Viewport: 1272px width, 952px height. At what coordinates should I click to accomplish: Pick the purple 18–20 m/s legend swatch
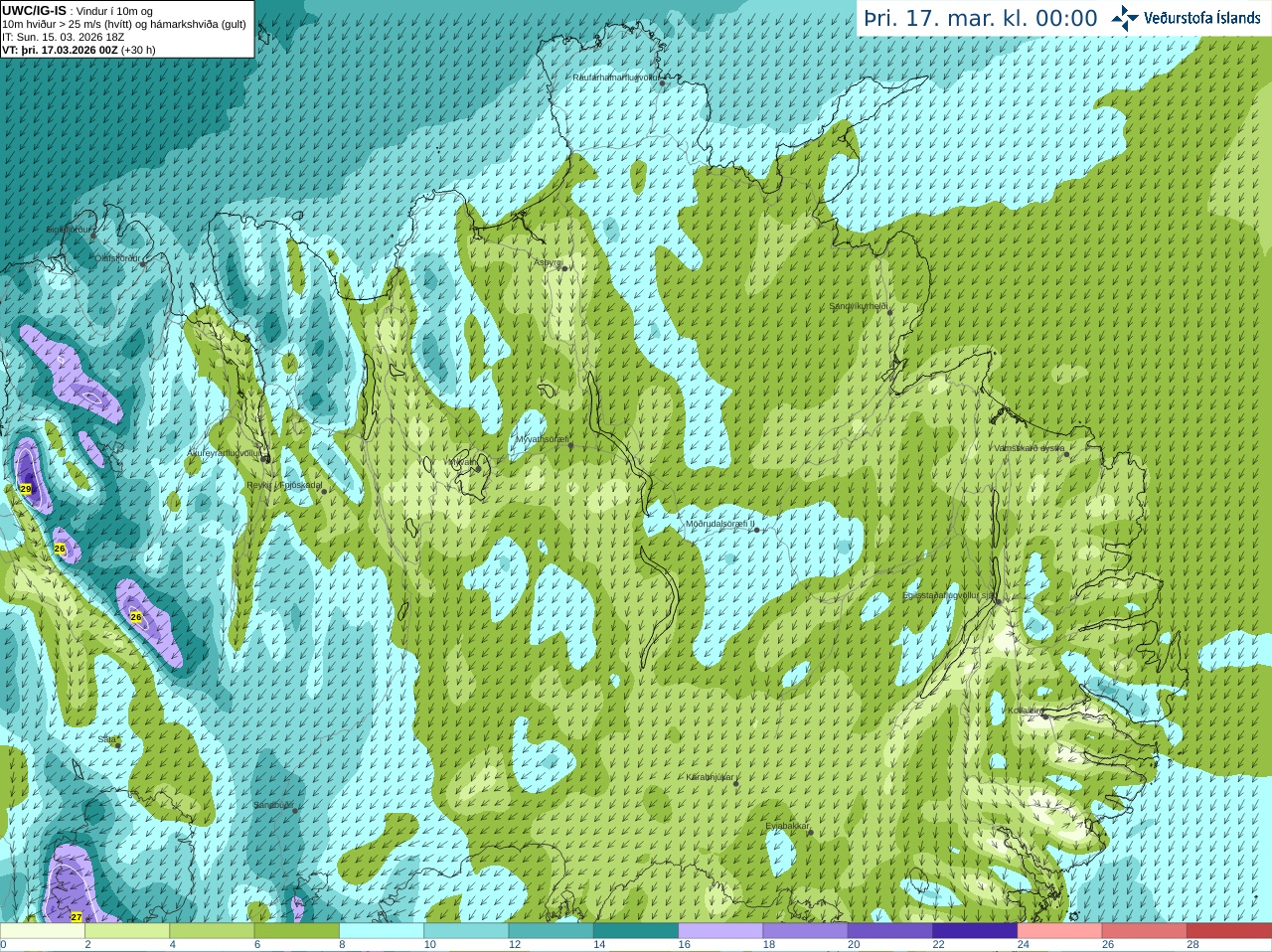[x=805, y=931]
